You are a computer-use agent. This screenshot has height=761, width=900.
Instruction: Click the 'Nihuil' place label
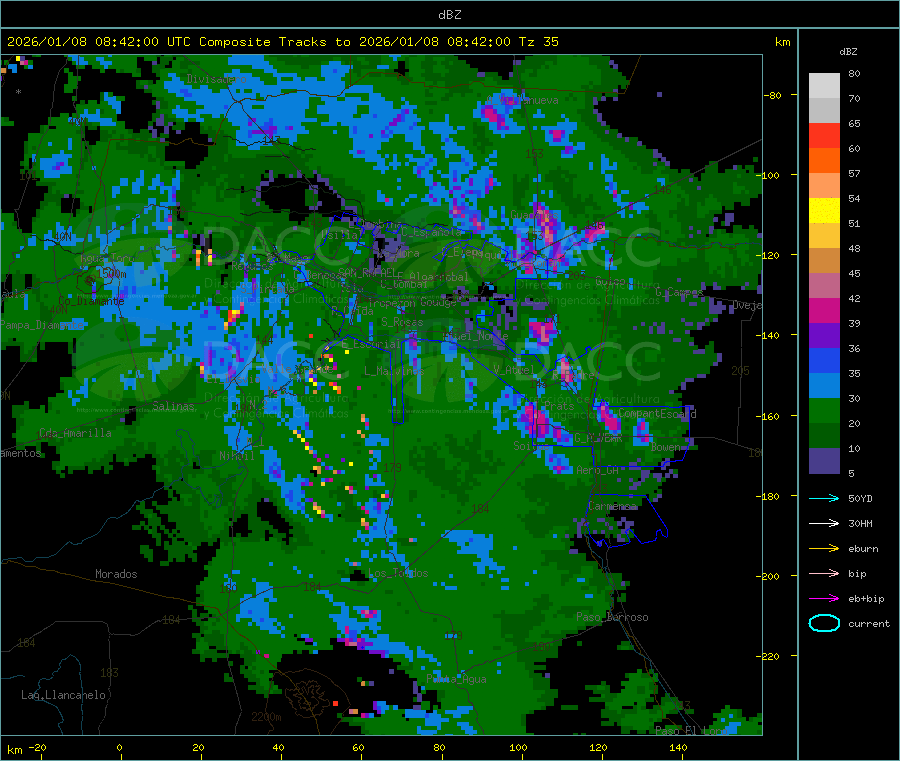[x=236, y=456]
